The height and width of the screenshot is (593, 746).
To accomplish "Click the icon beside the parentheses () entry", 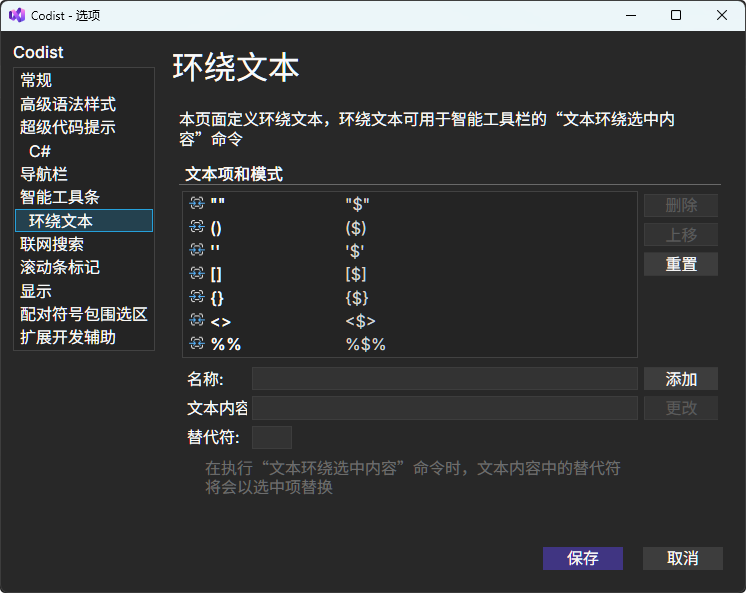I will point(197,227).
